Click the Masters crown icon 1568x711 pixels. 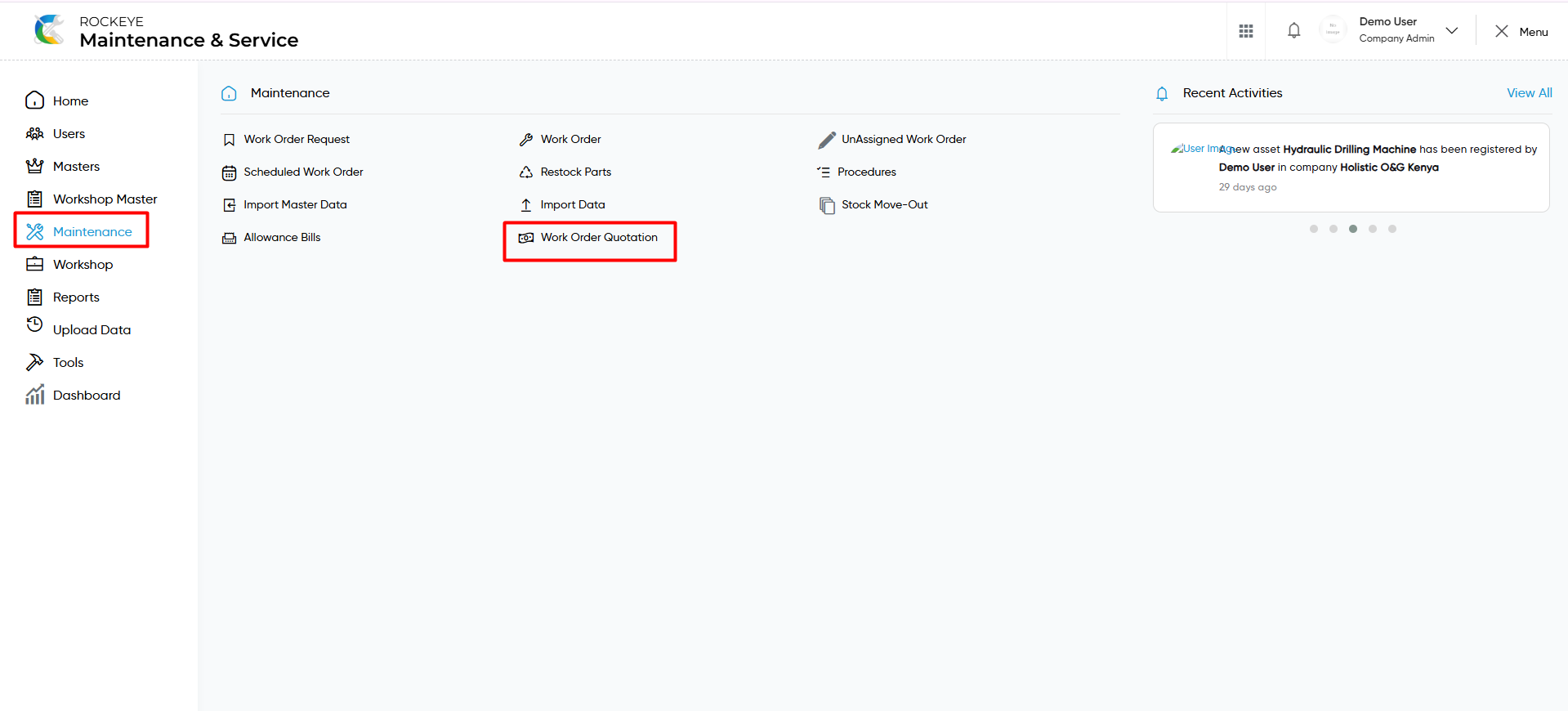34,166
